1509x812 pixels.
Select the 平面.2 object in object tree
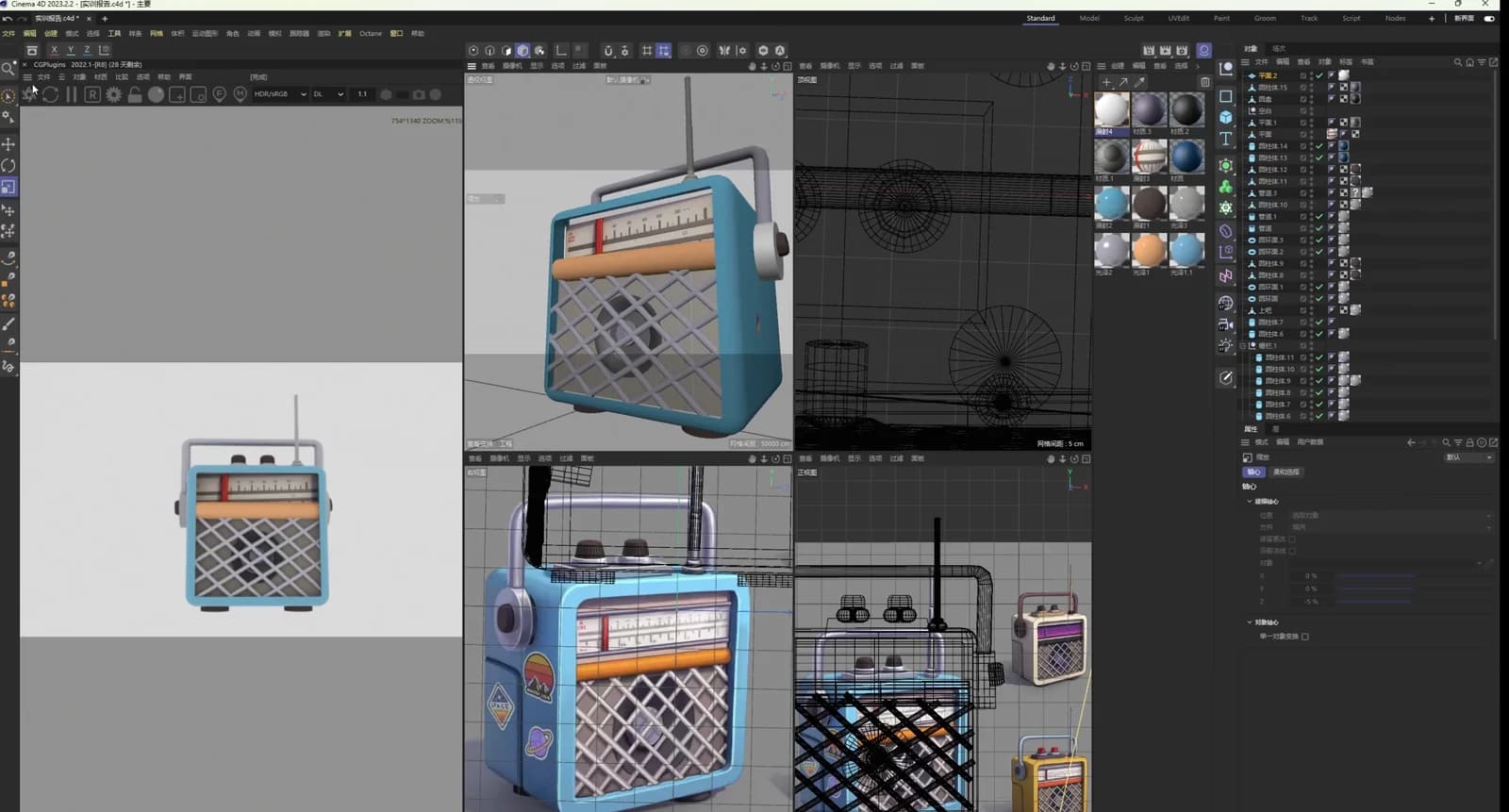pos(1268,75)
